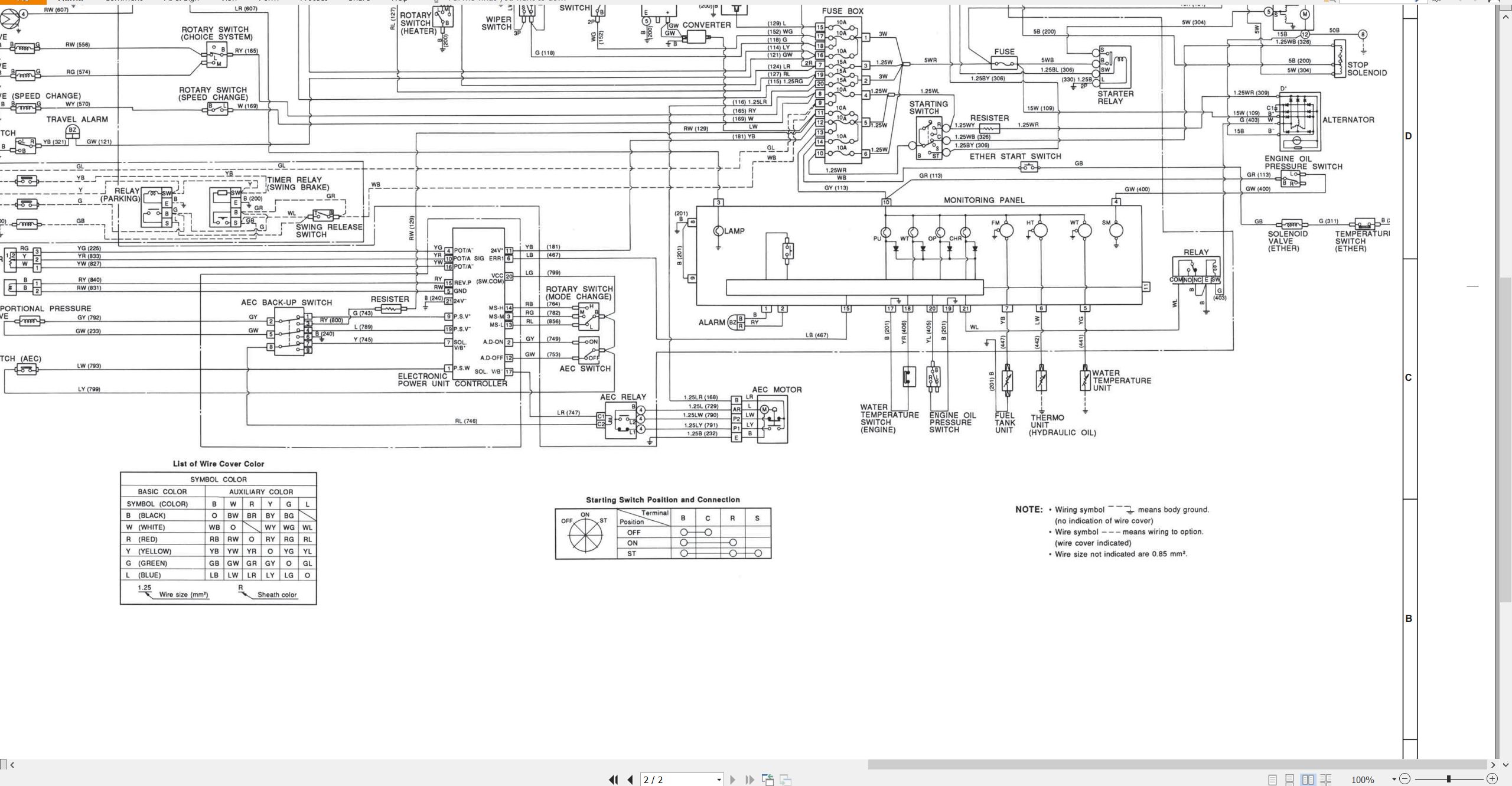Click the AEC MOTOR label
This screenshot has width=1512, height=786.
coord(777,390)
